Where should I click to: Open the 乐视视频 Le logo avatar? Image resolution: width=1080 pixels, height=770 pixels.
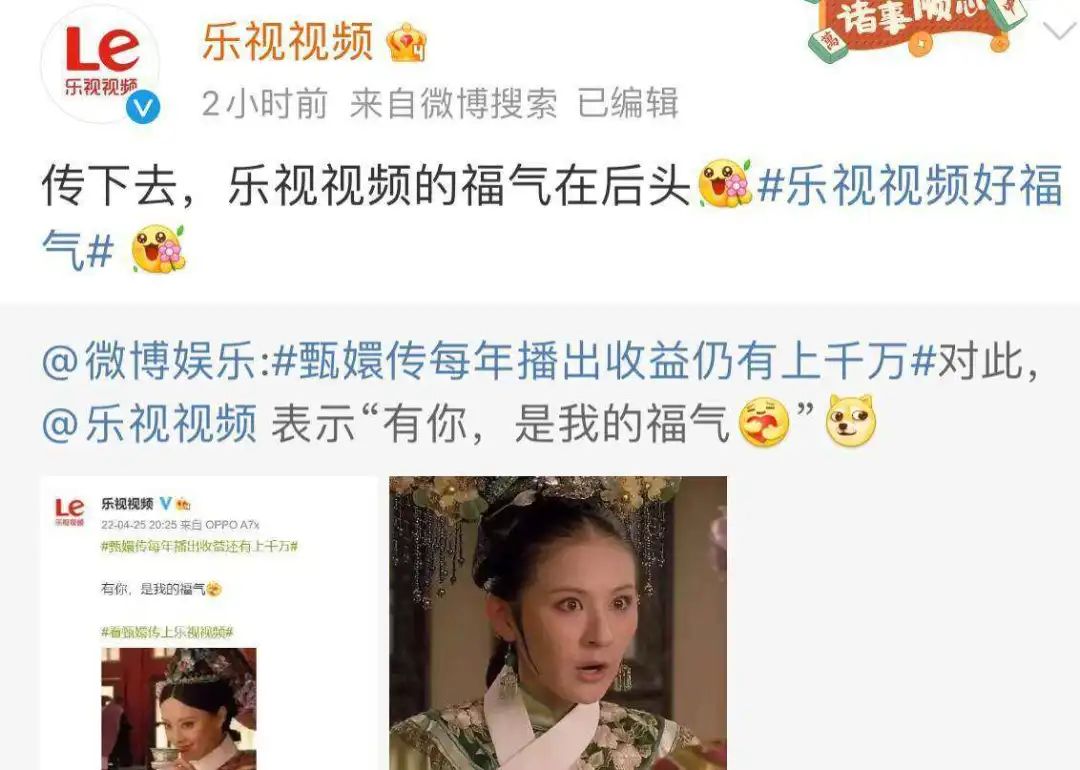(101, 64)
